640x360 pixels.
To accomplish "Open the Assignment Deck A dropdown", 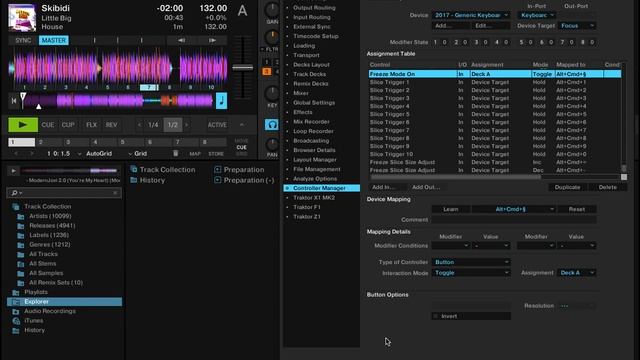I will tap(577, 273).
